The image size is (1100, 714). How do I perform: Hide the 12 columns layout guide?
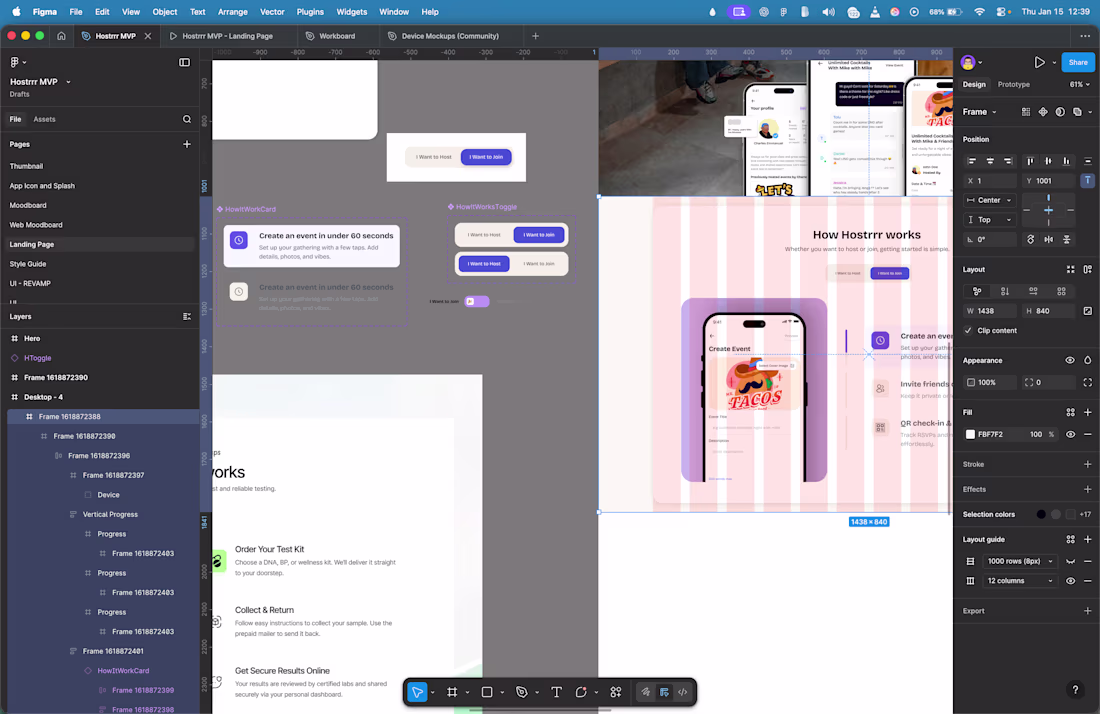coord(1070,581)
